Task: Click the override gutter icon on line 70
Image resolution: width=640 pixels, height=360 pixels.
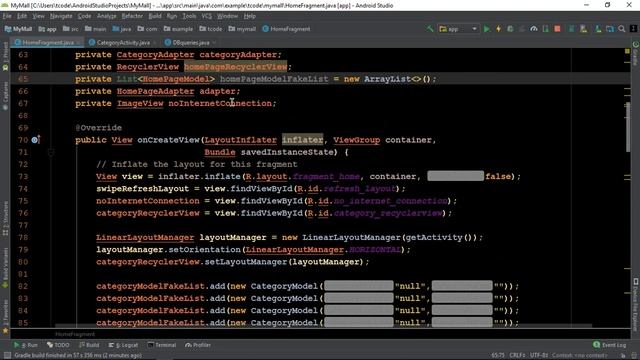Action: coord(36,140)
